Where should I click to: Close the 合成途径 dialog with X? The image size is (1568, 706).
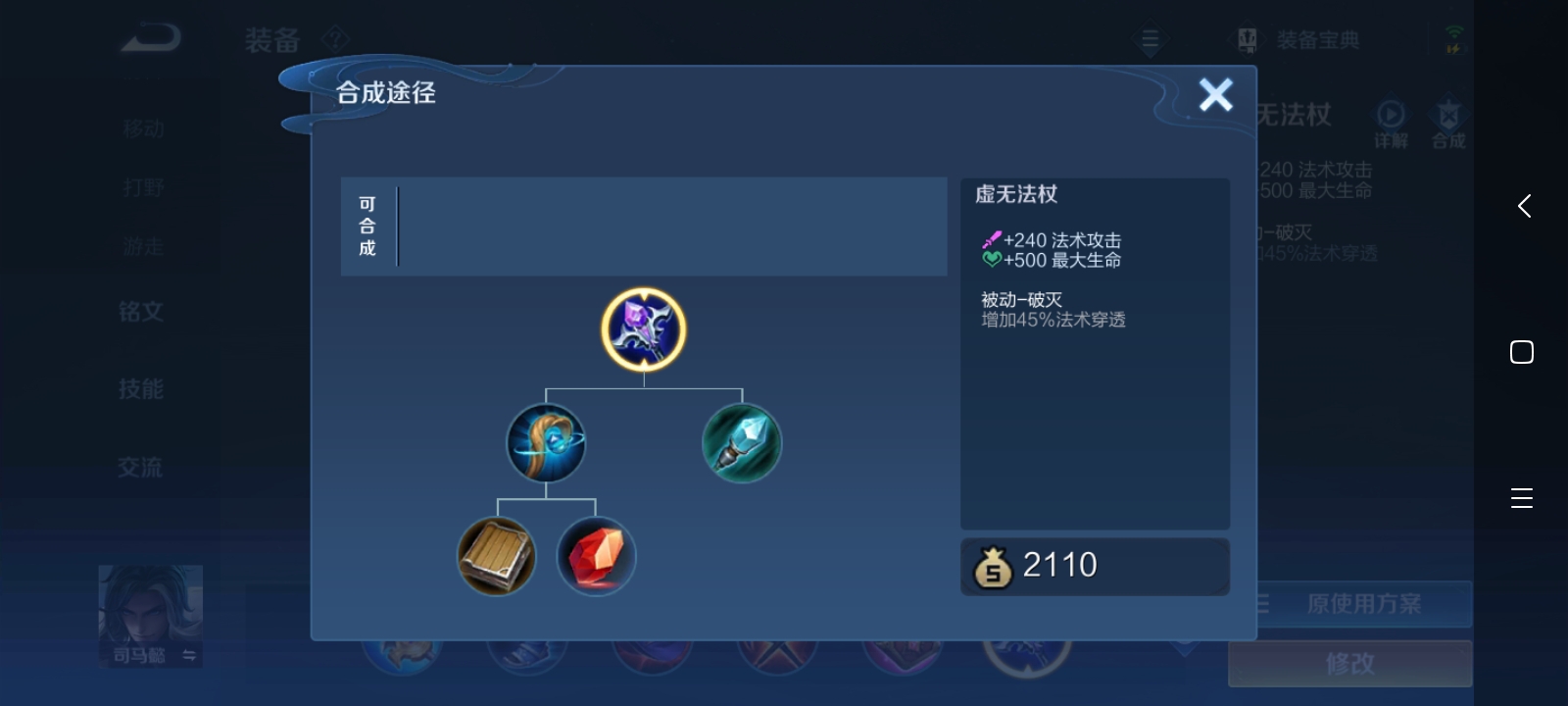[x=1216, y=94]
